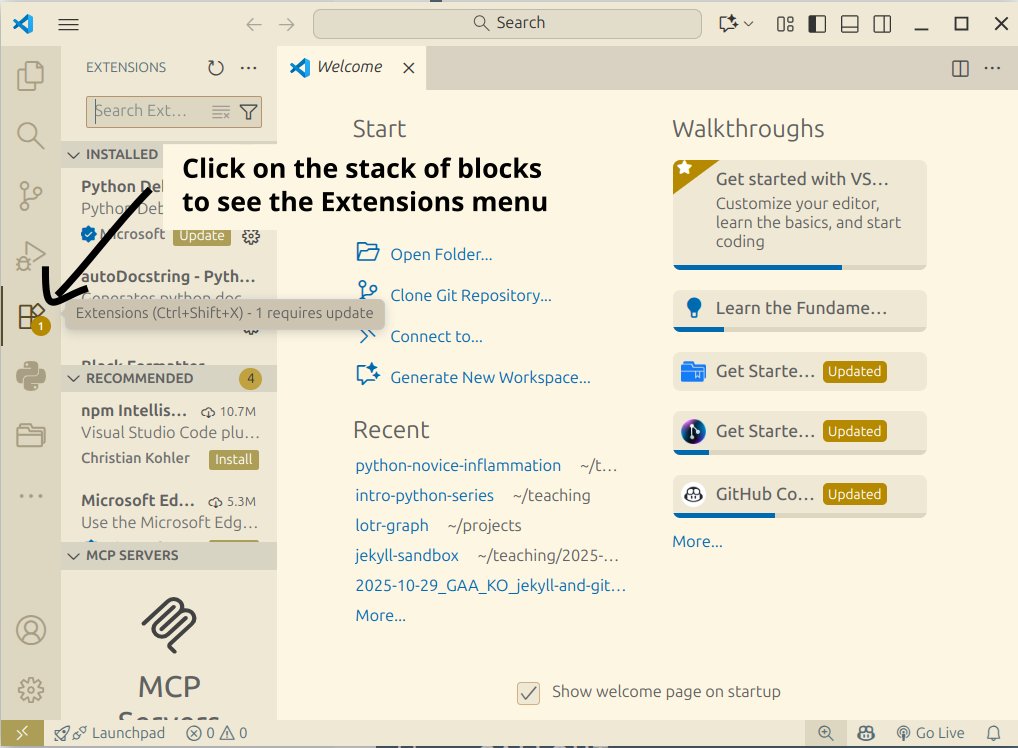
Task: Toggle the bottom panel visibility
Action: coord(849,24)
